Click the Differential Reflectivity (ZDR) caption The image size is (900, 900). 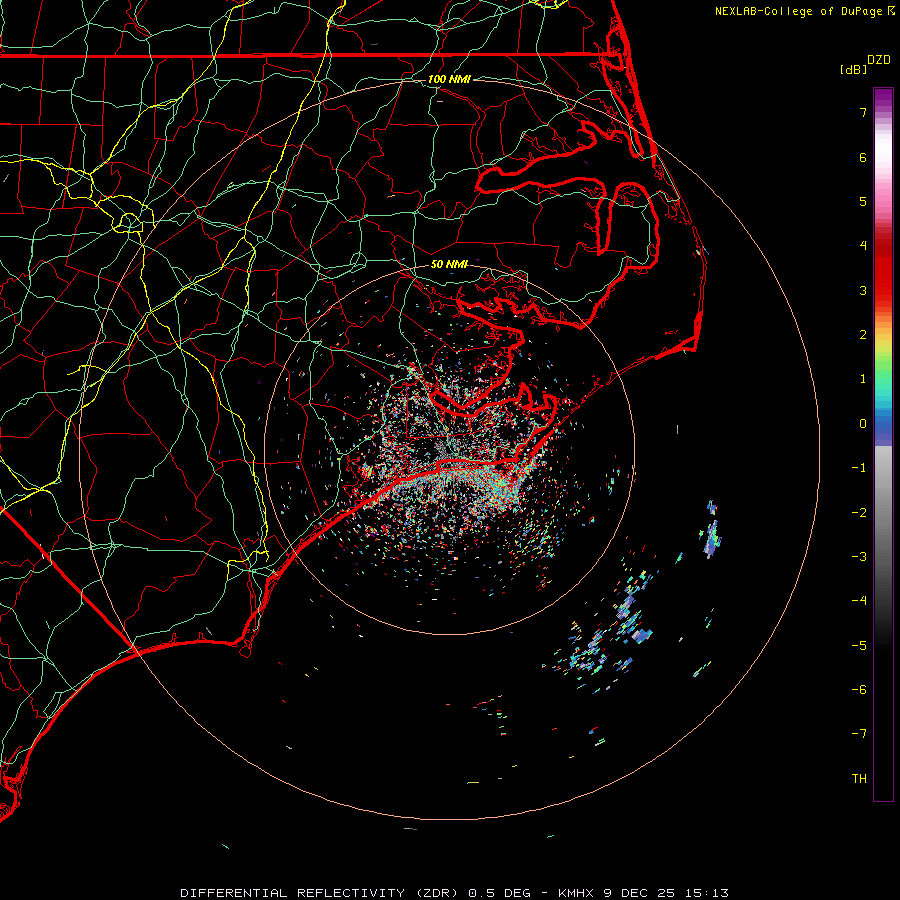(321, 893)
